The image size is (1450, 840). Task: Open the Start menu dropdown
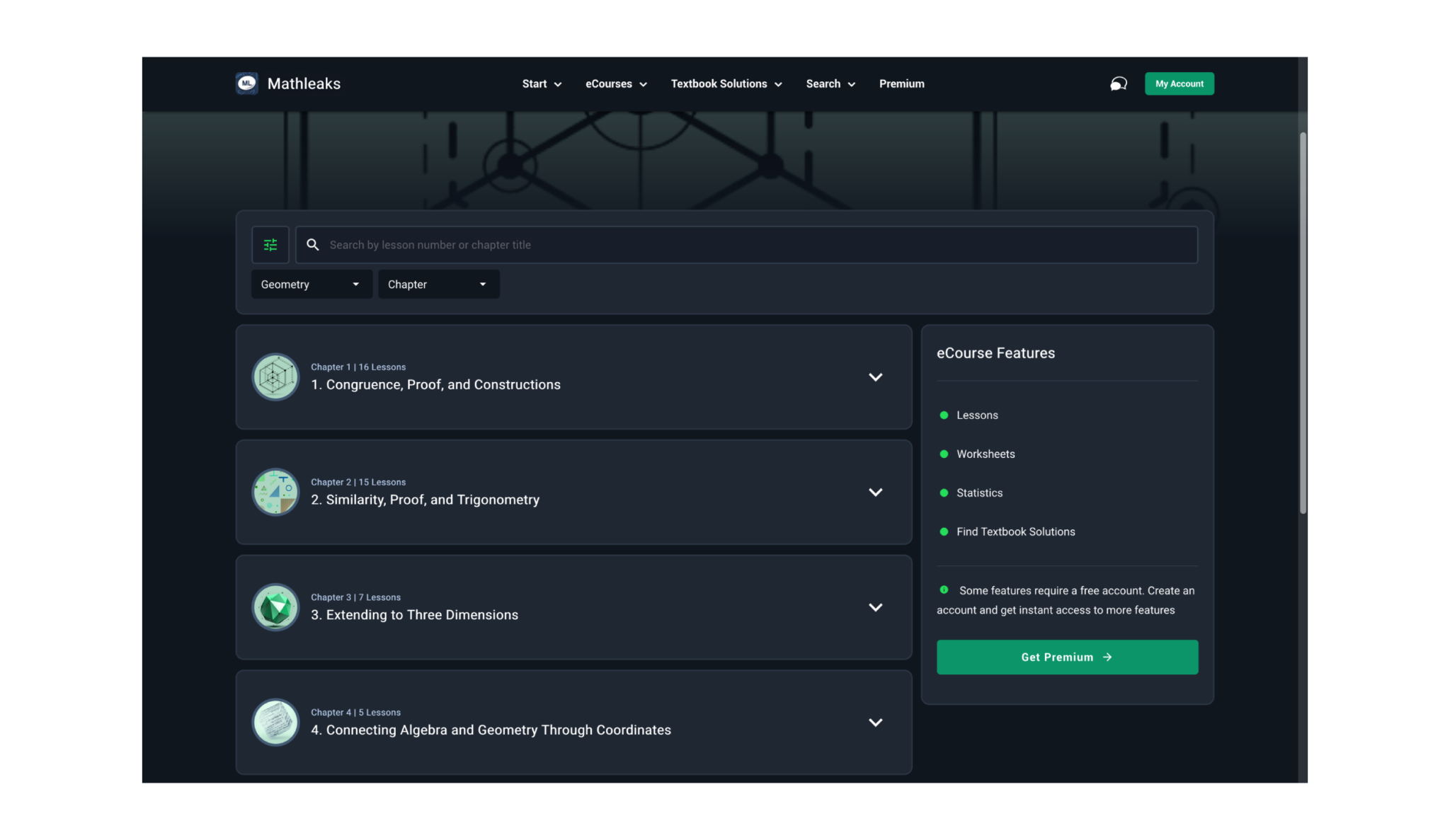pos(542,84)
